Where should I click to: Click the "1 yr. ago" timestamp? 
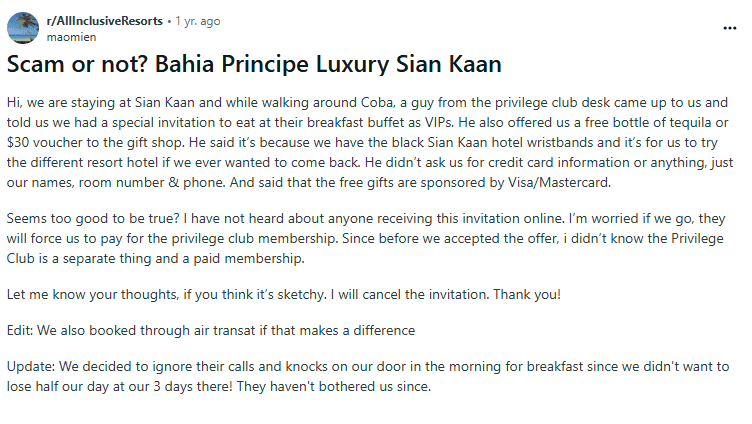pos(198,20)
